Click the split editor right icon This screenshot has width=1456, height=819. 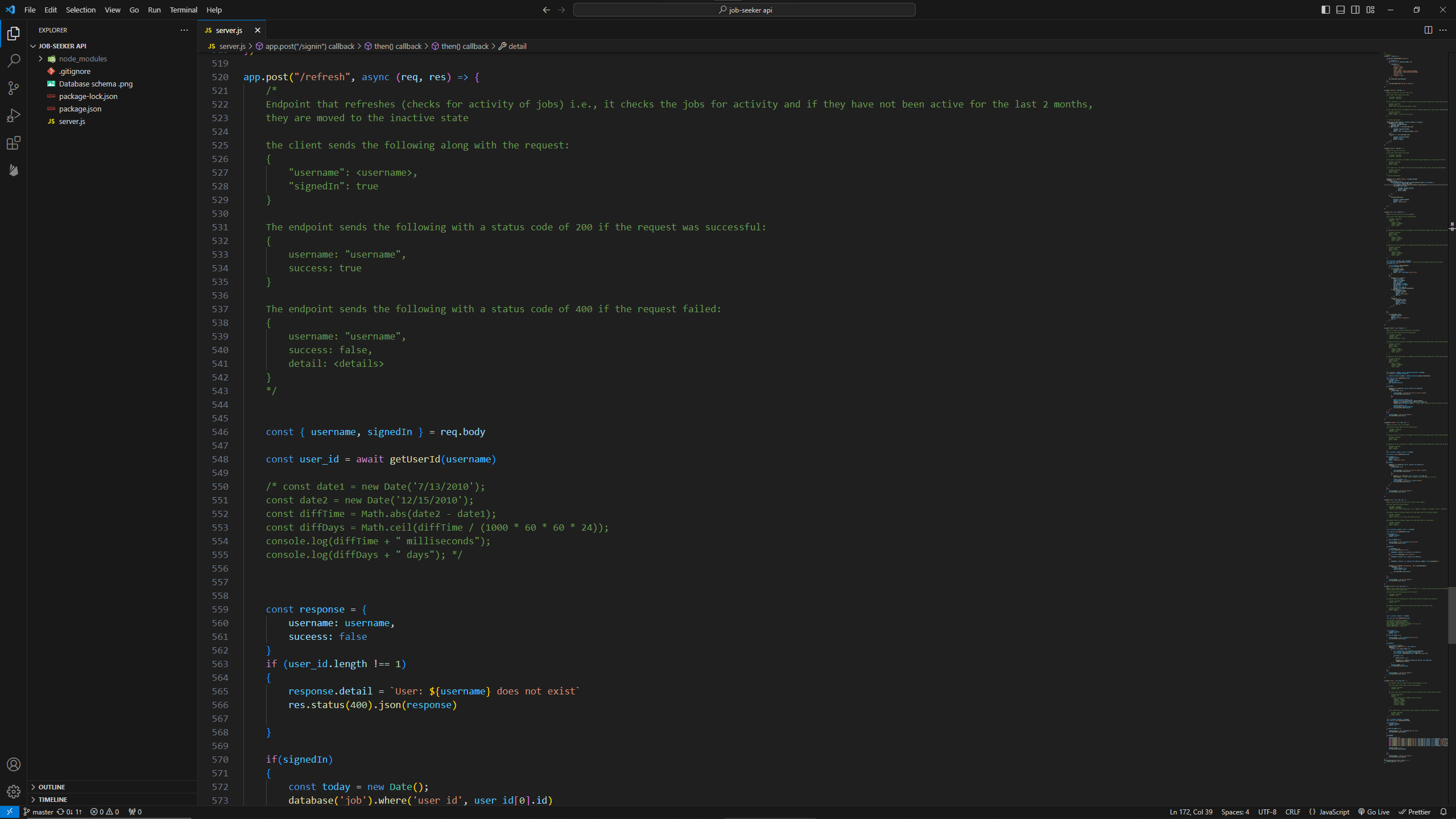(1428, 30)
